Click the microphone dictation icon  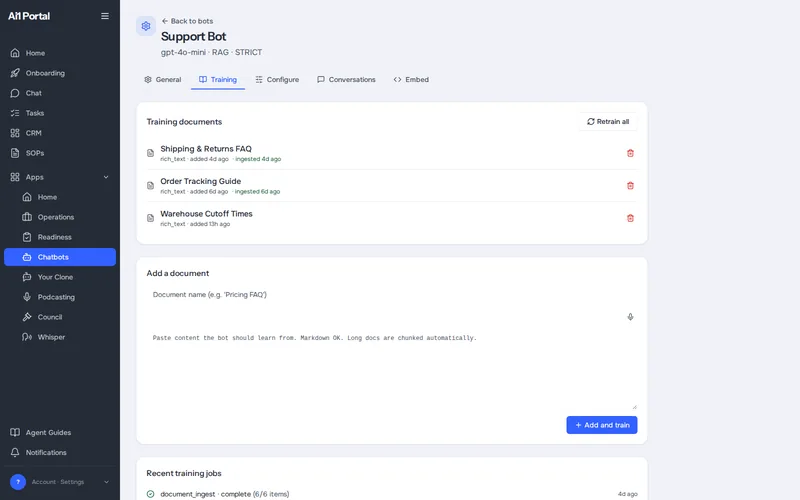630,317
